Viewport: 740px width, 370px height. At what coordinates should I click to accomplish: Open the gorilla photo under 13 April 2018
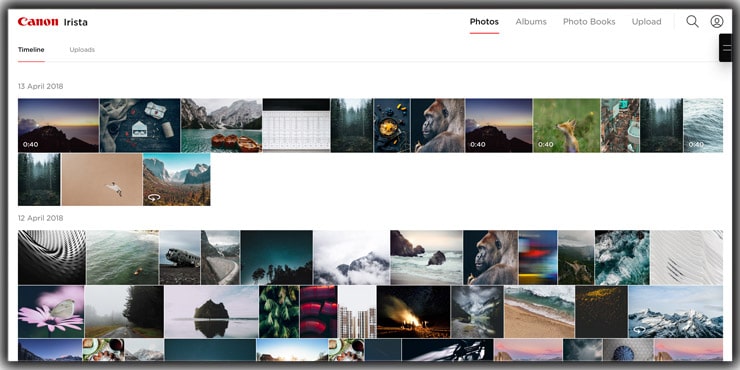(x=437, y=125)
